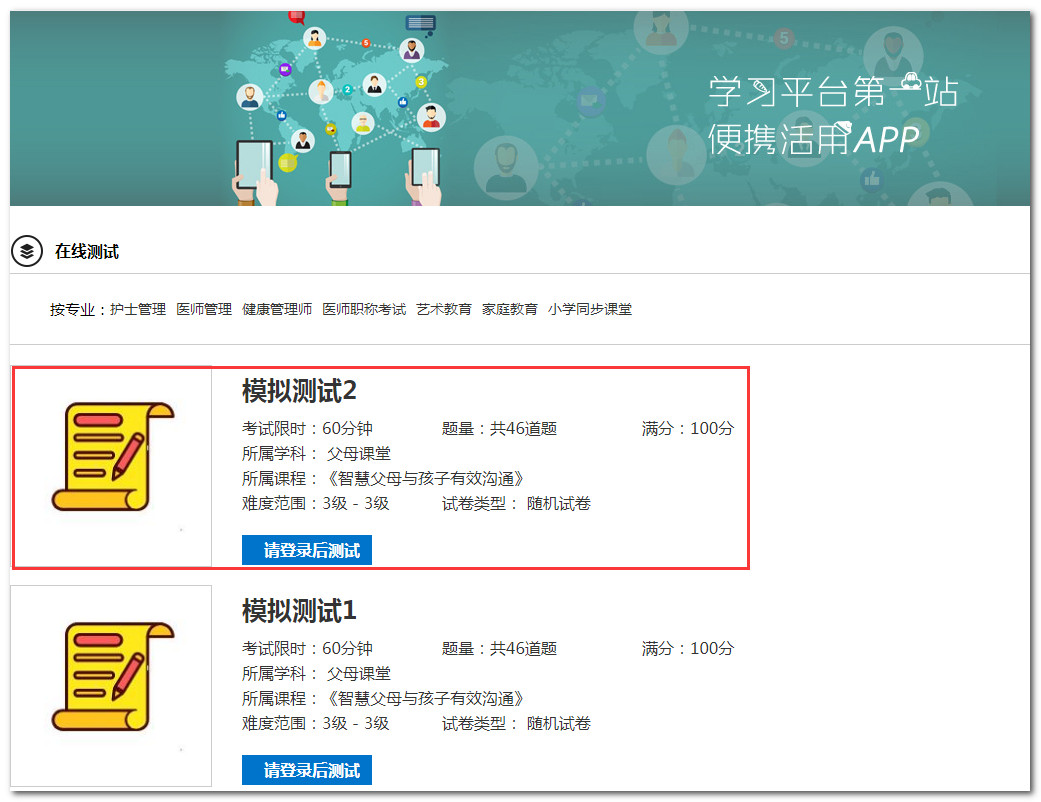Click the course name 《智慧父母与孩子有效沟通》 in 模拟测试1
This screenshot has height=802, width=1041.
tap(425, 698)
